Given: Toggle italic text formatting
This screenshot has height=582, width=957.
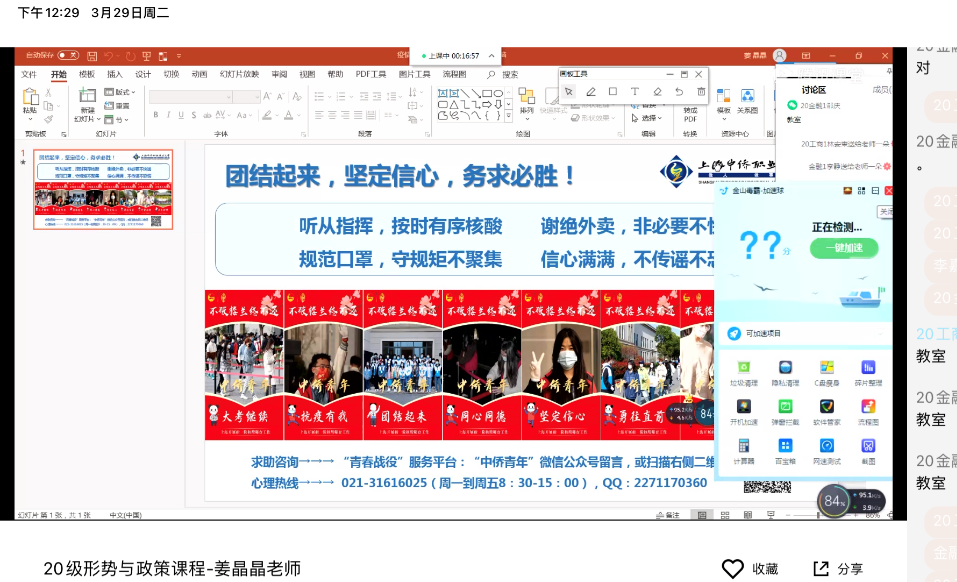Looking at the screenshot, I should [x=169, y=114].
